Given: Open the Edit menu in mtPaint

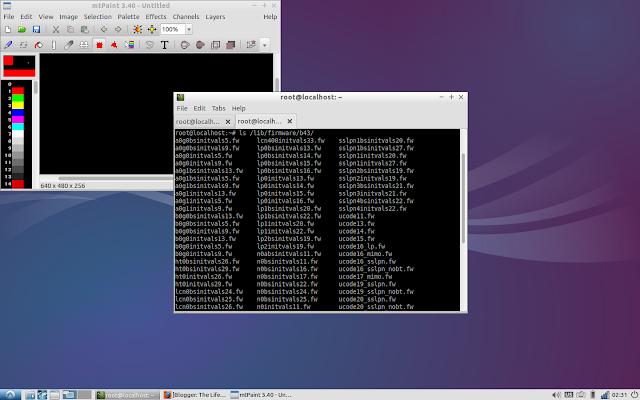Looking at the screenshot, I should [x=26, y=17].
